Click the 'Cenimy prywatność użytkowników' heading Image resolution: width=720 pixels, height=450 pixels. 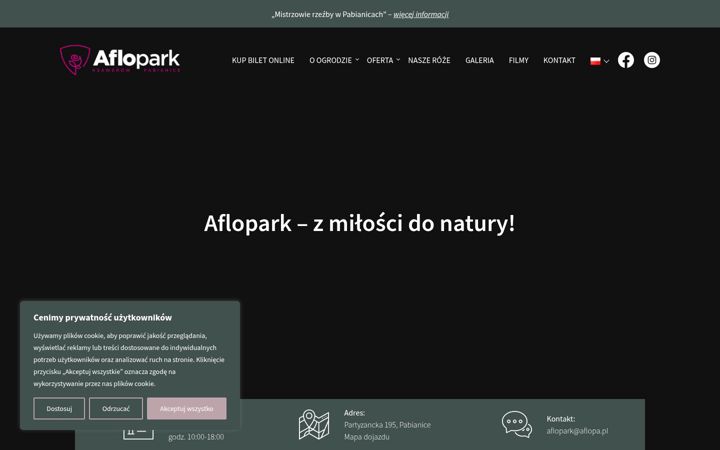tap(102, 317)
